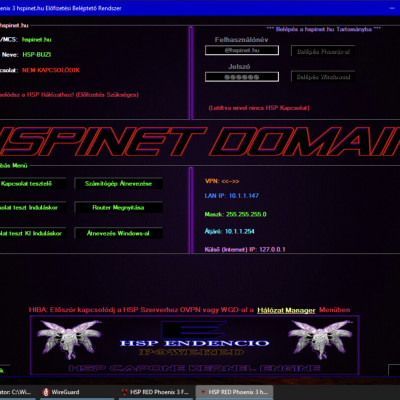Click the HSP Capone Kernel Engine banner text
This screenshot has width=400, height=400.
[x=195, y=368]
